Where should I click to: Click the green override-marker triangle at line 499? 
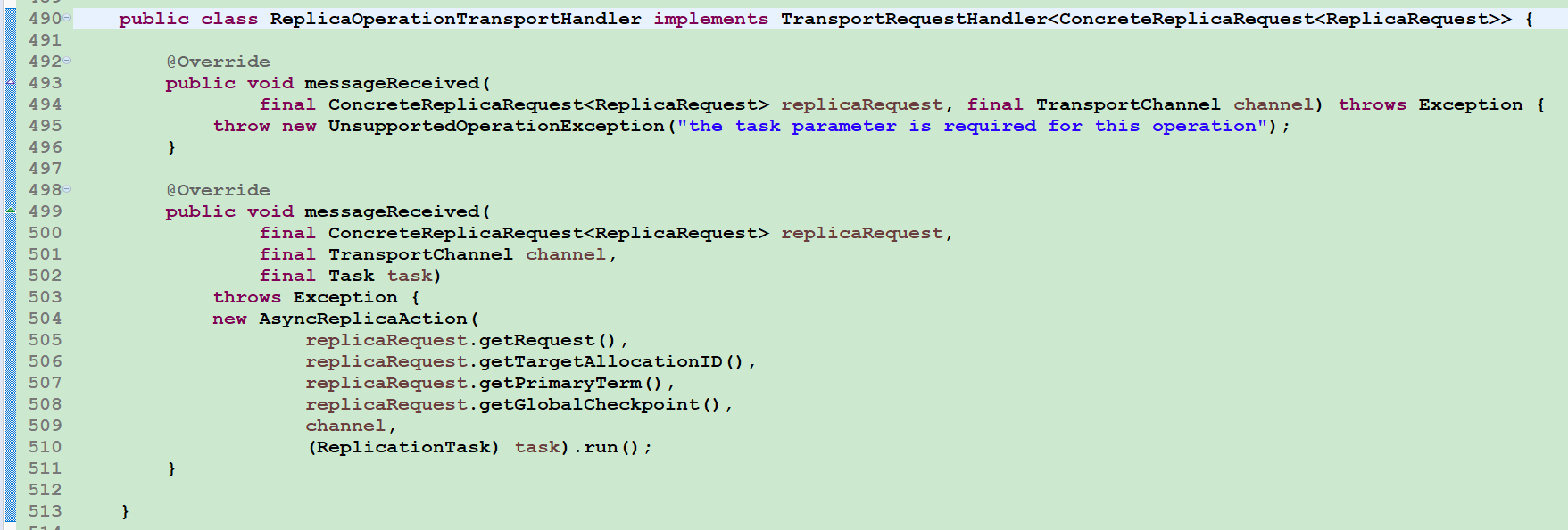pyautogui.click(x=11, y=211)
